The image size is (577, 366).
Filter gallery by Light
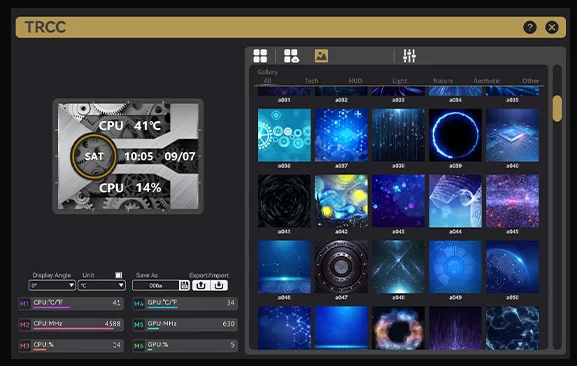click(x=400, y=81)
